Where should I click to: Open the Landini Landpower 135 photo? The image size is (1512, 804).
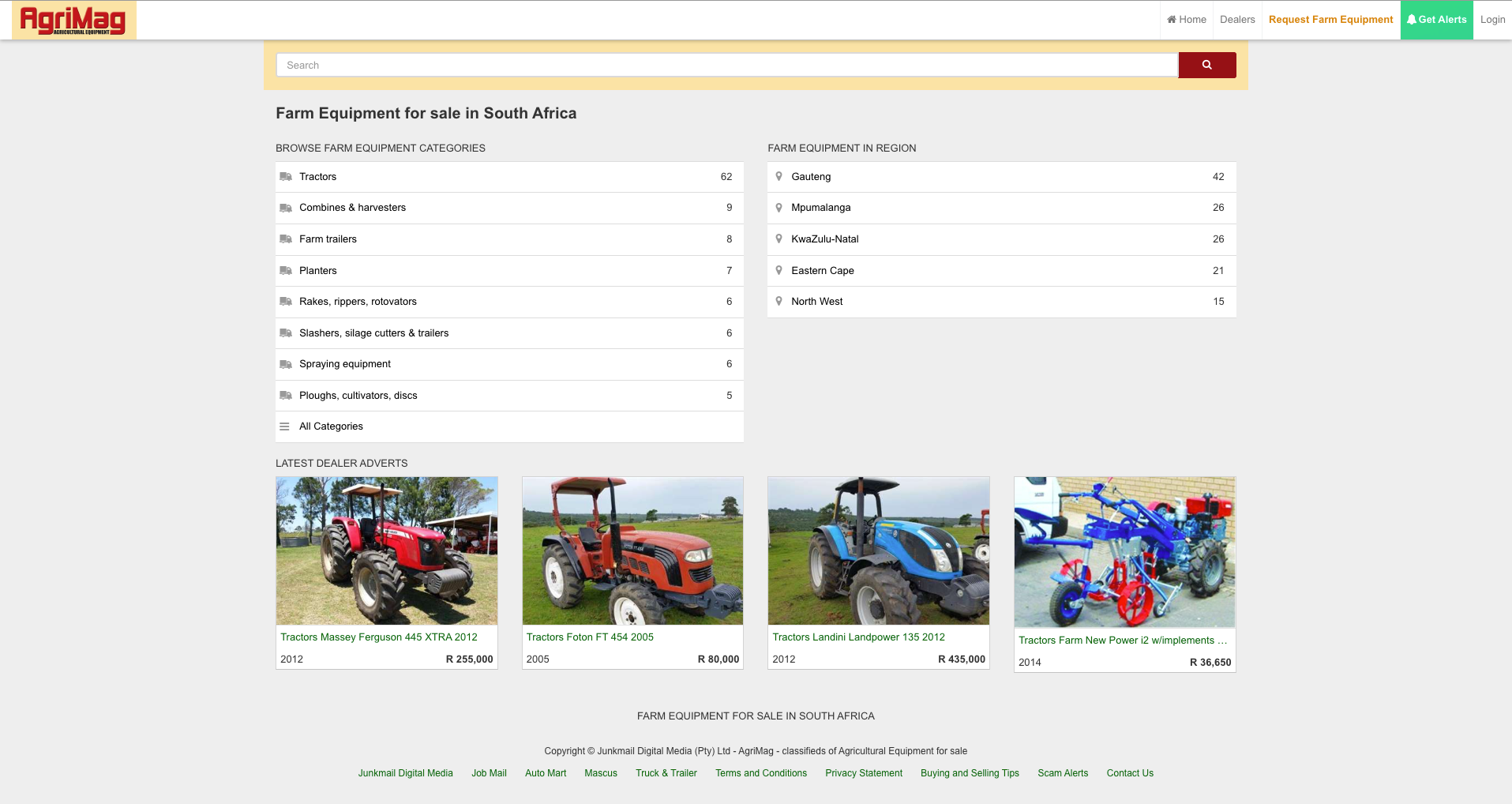pos(879,550)
